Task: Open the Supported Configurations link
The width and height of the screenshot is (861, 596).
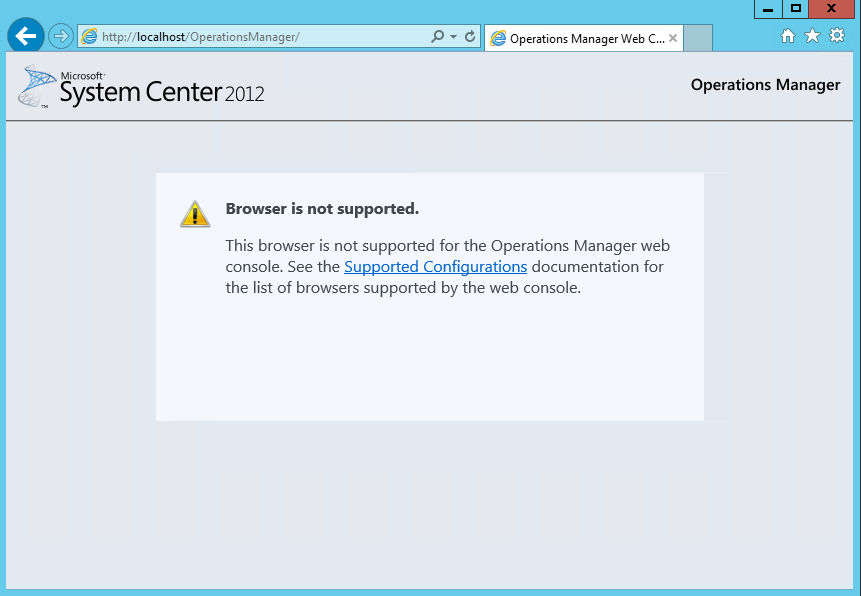Action: click(435, 266)
